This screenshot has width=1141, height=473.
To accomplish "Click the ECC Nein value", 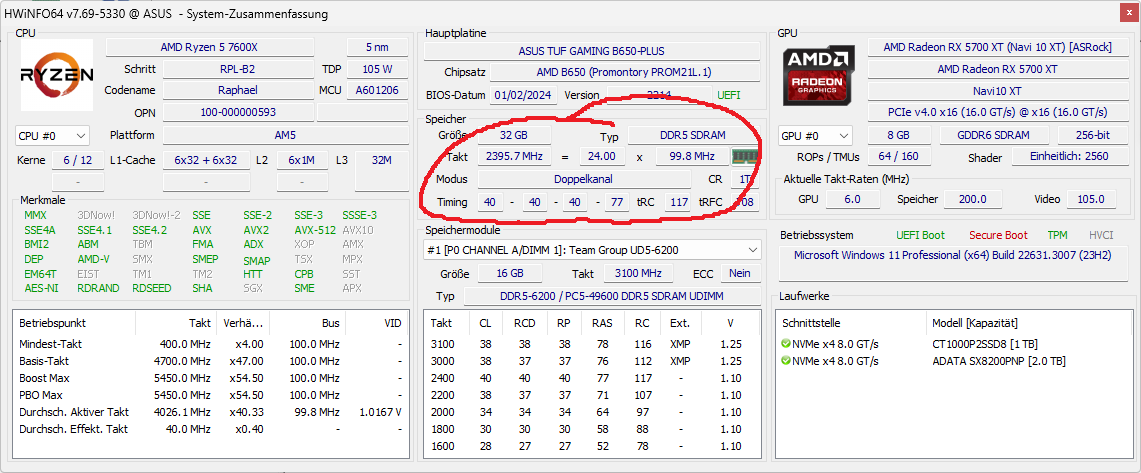I will (x=741, y=273).
